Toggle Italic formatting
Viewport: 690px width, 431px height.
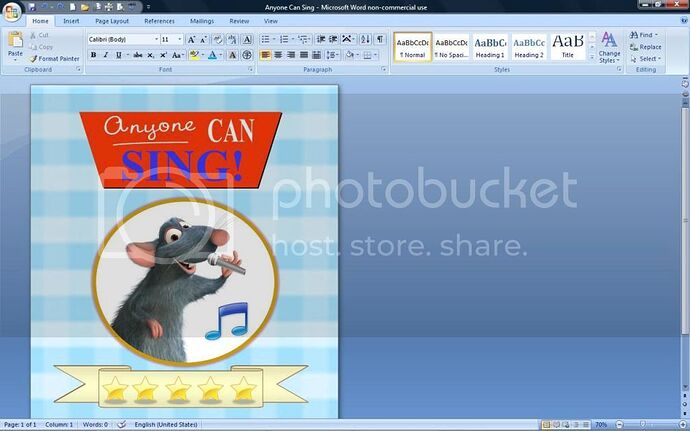pyautogui.click(x=105, y=55)
